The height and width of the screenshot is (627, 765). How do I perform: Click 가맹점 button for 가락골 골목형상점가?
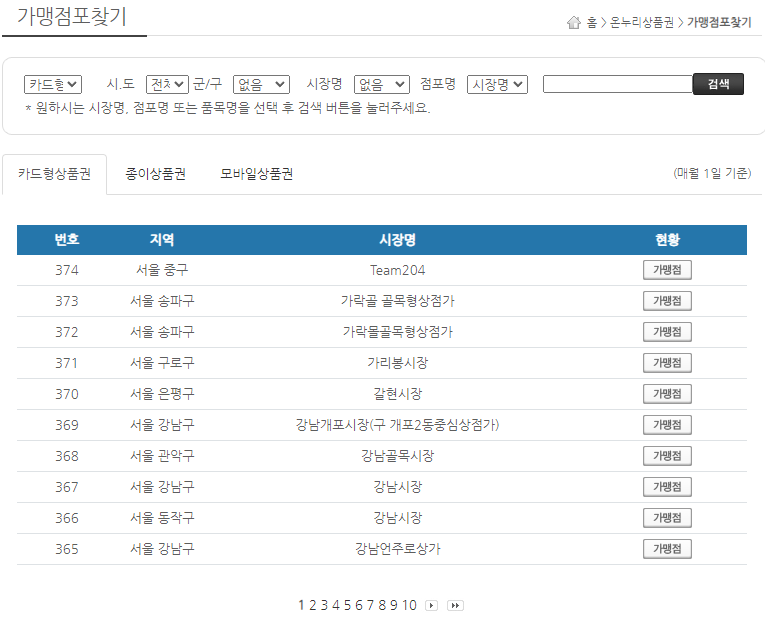[667, 301]
